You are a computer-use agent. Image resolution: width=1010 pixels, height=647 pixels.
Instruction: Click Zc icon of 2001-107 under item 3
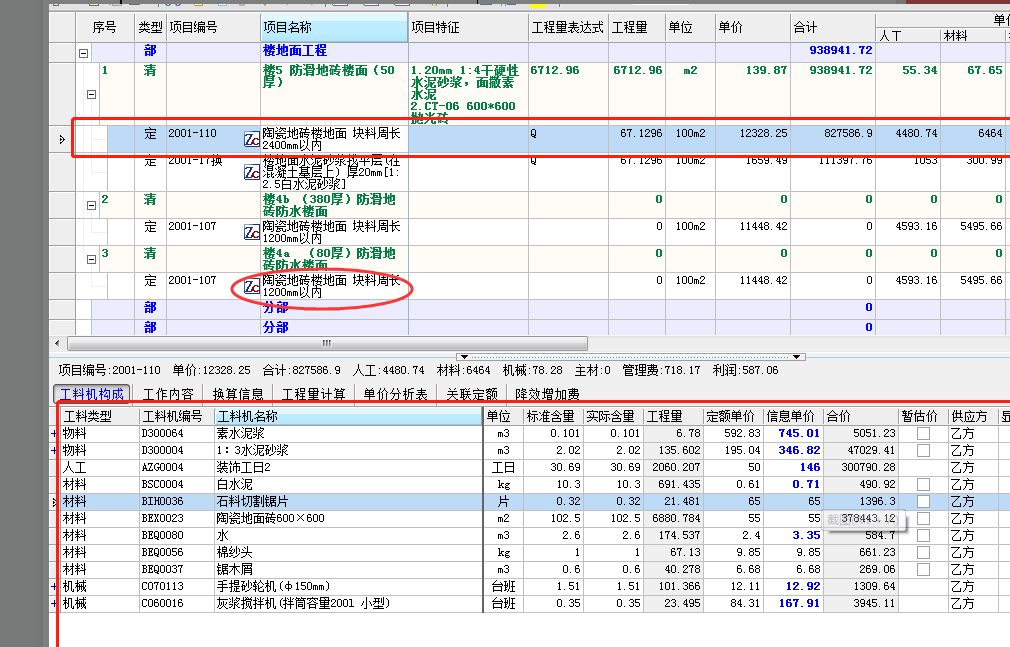[x=252, y=286]
